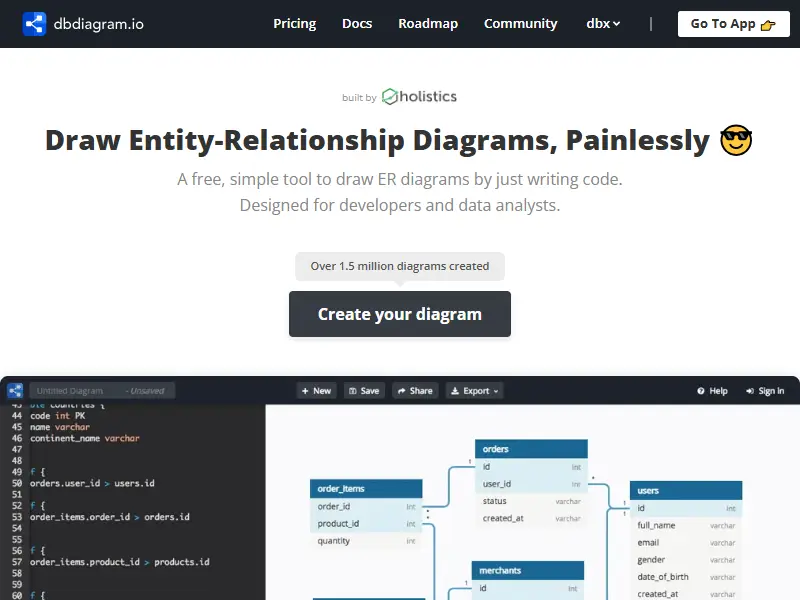Viewport: 800px width, 600px height.
Task: Click the date_of_birth row in users table
Action: pos(686,577)
